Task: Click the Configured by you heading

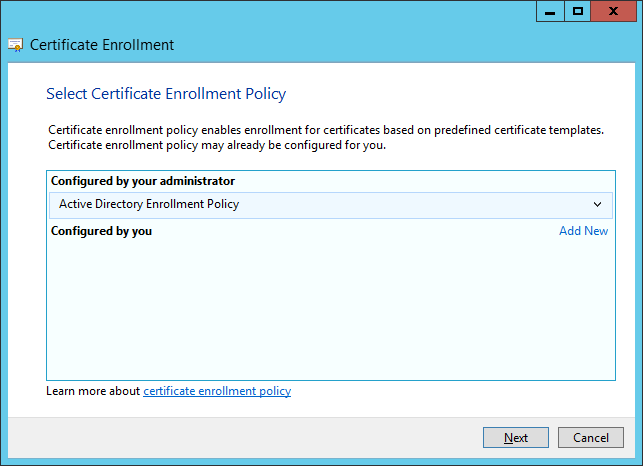Action: [101, 231]
